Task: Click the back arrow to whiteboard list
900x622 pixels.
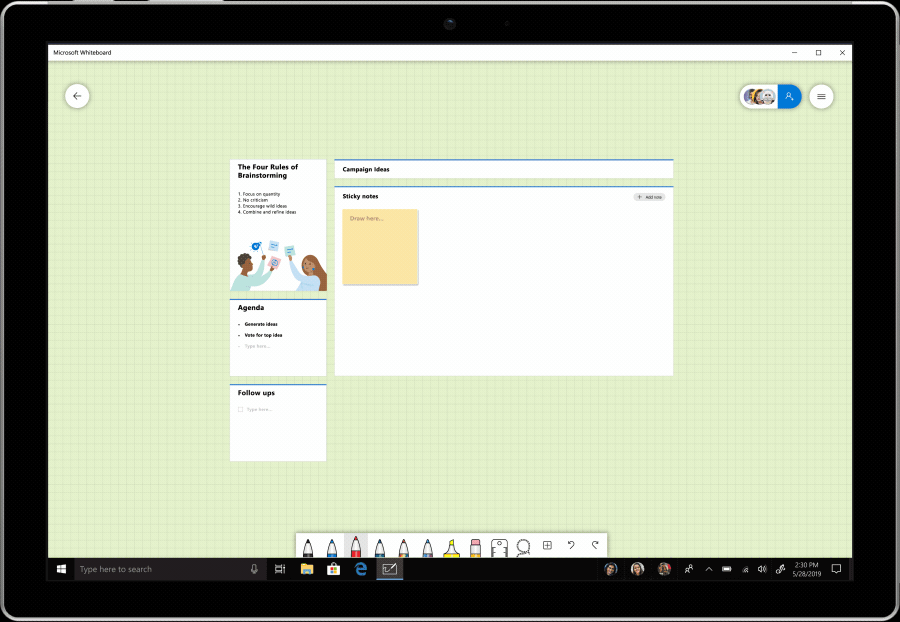Action: point(77,96)
